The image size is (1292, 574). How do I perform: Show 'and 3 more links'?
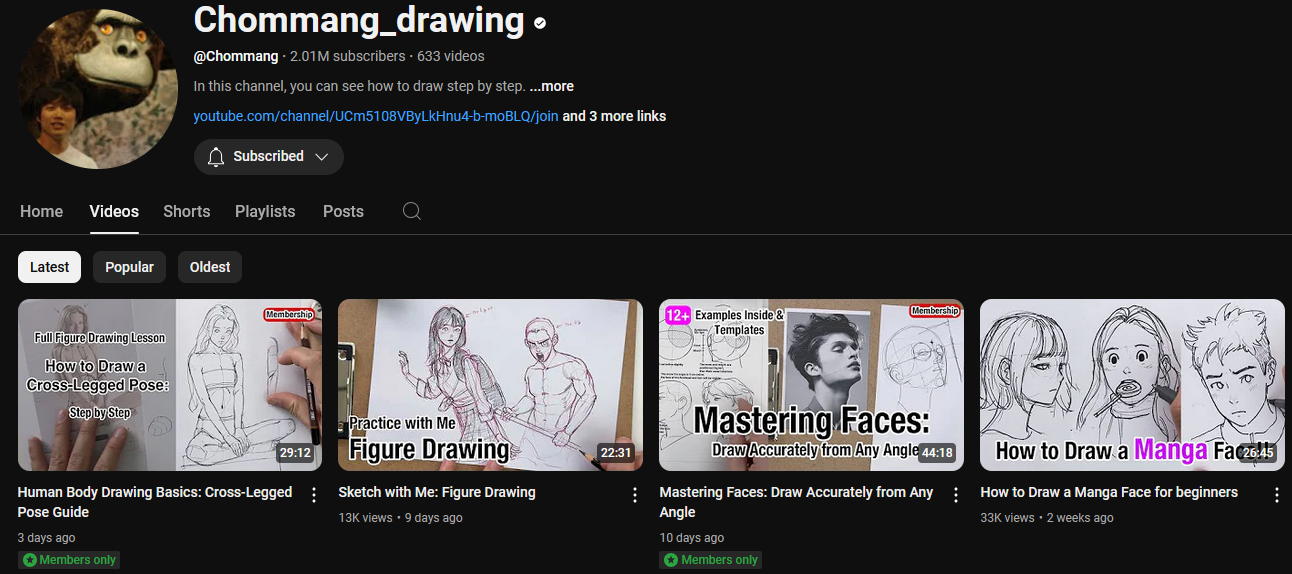[614, 116]
